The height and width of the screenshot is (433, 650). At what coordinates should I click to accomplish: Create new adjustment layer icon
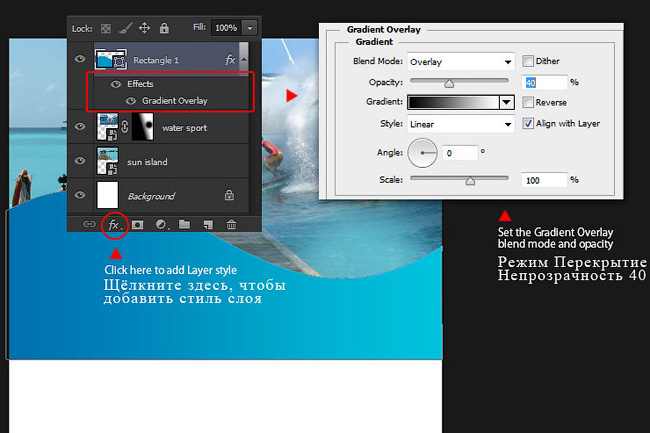coord(161,225)
